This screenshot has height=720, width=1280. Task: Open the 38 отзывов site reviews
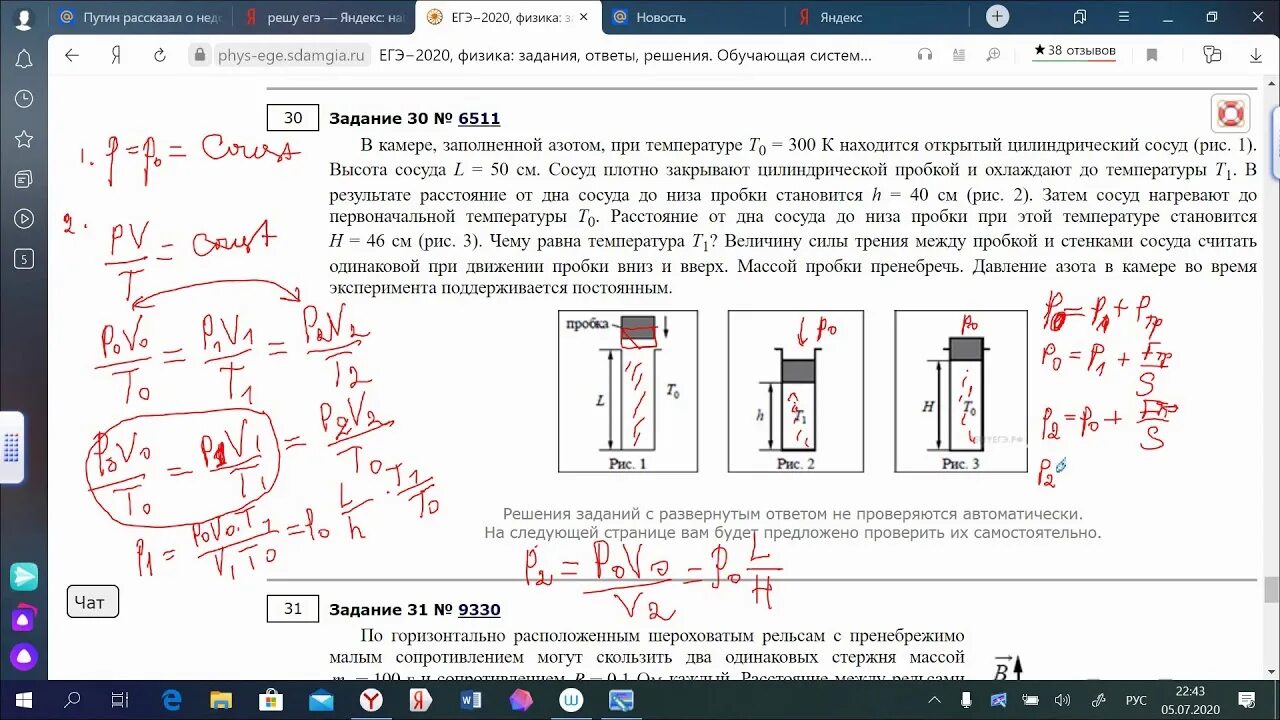pyautogui.click(x=1075, y=51)
